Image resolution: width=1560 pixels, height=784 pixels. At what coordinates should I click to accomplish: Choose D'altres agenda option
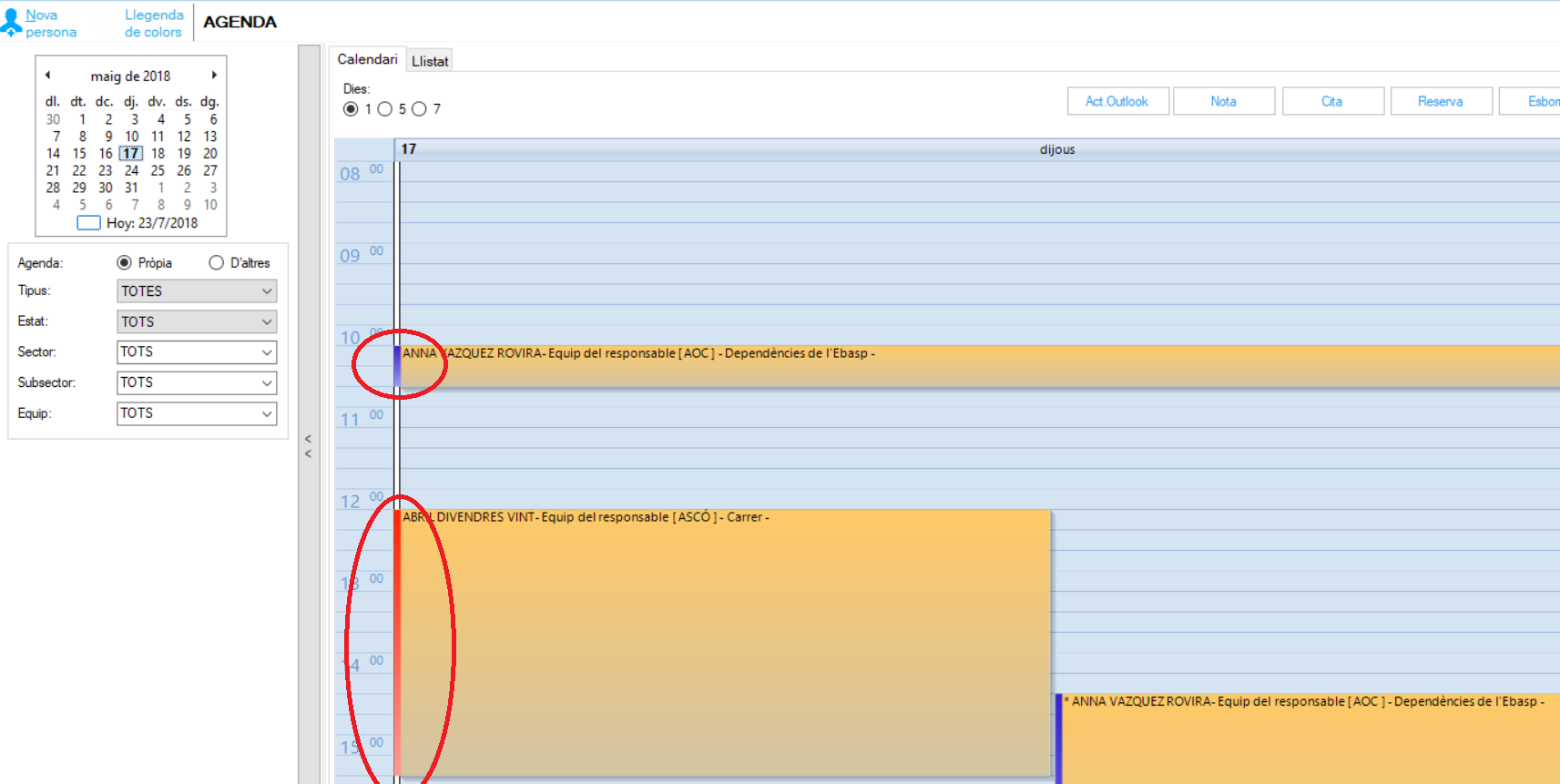(216, 263)
